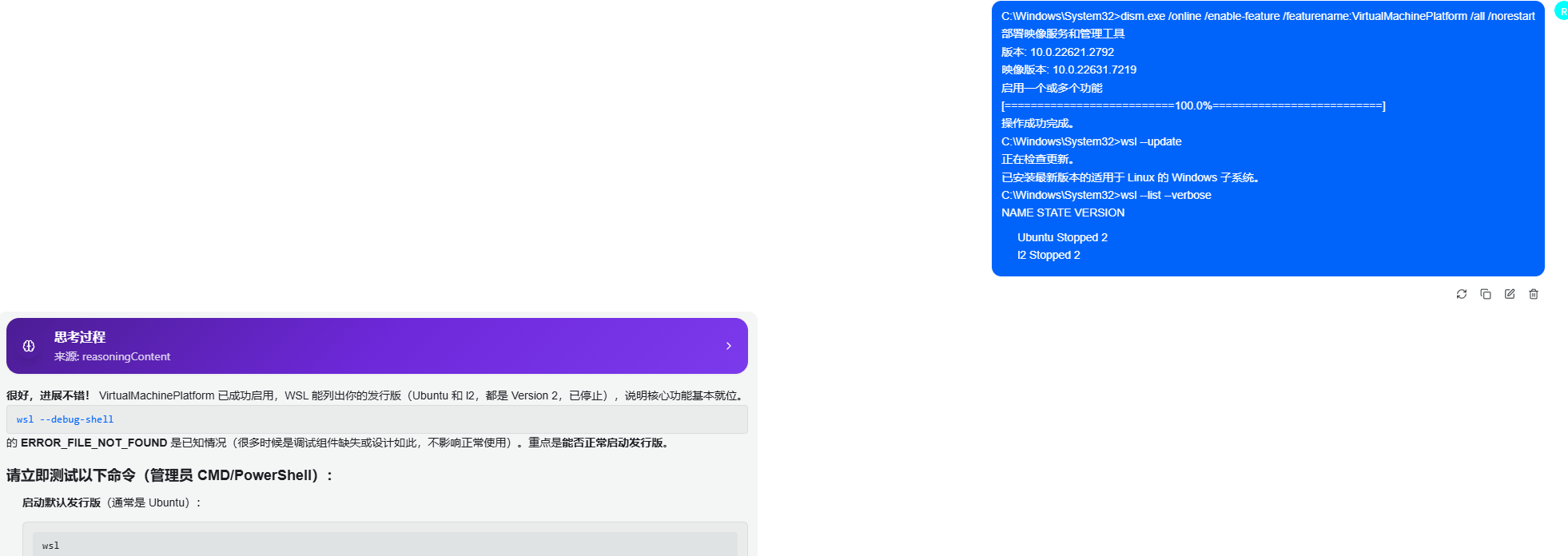Click the 很好，进展不错！ bold text
1568x556 pixels.
pos(48,395)
